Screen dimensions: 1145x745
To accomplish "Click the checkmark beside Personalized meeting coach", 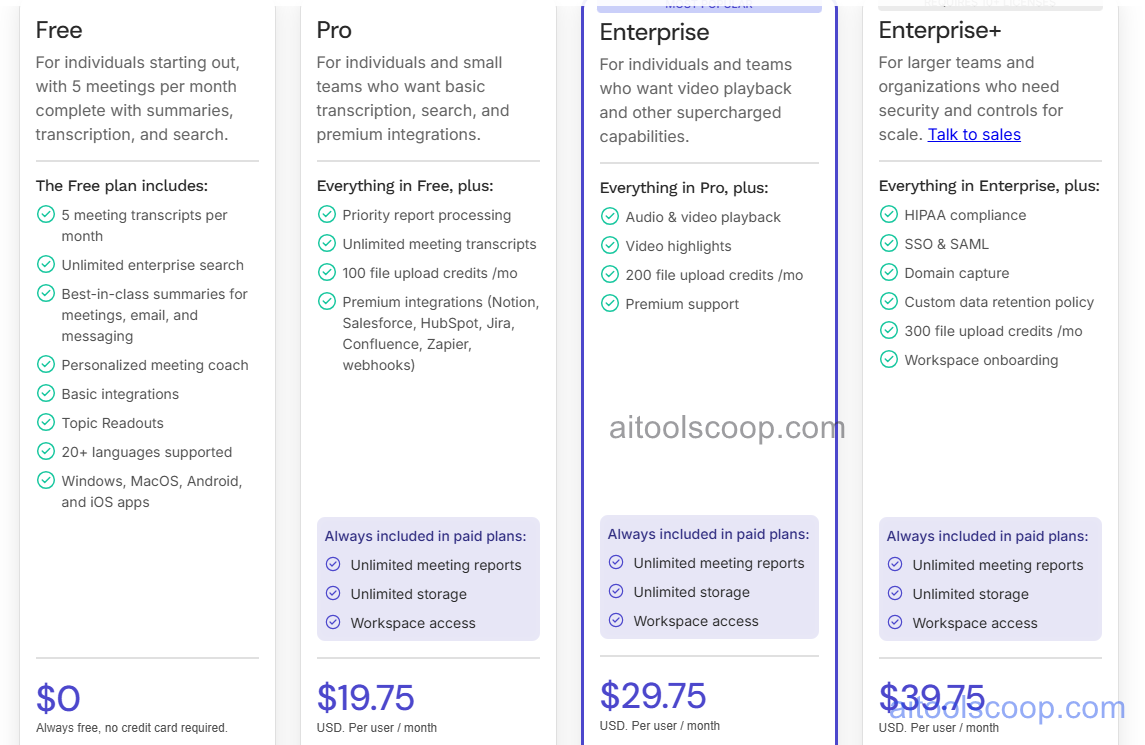I will 46,365.
